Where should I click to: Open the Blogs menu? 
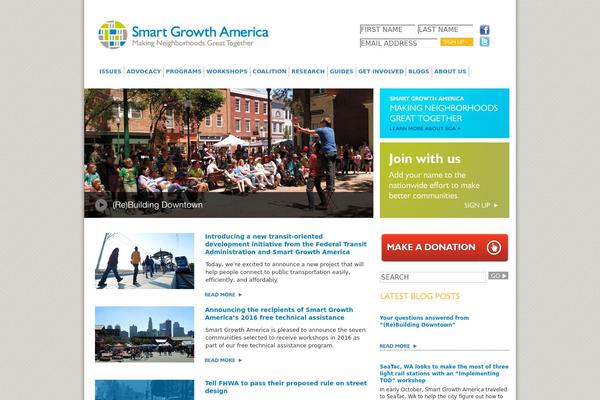point(419,72)
